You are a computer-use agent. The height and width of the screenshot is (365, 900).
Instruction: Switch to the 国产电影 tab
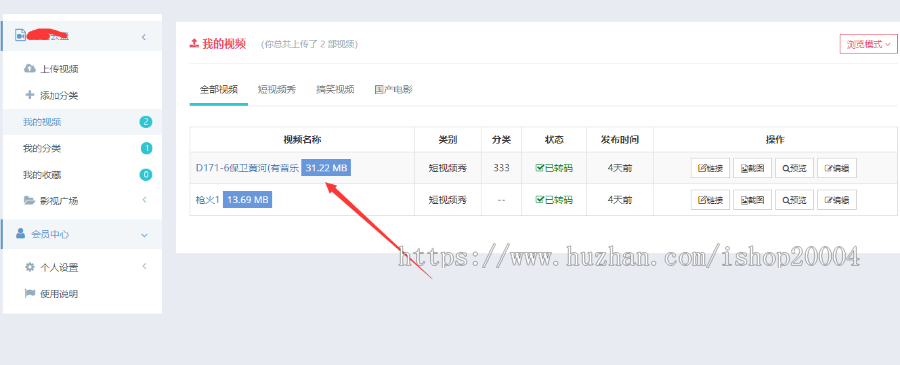coord(393,90)
